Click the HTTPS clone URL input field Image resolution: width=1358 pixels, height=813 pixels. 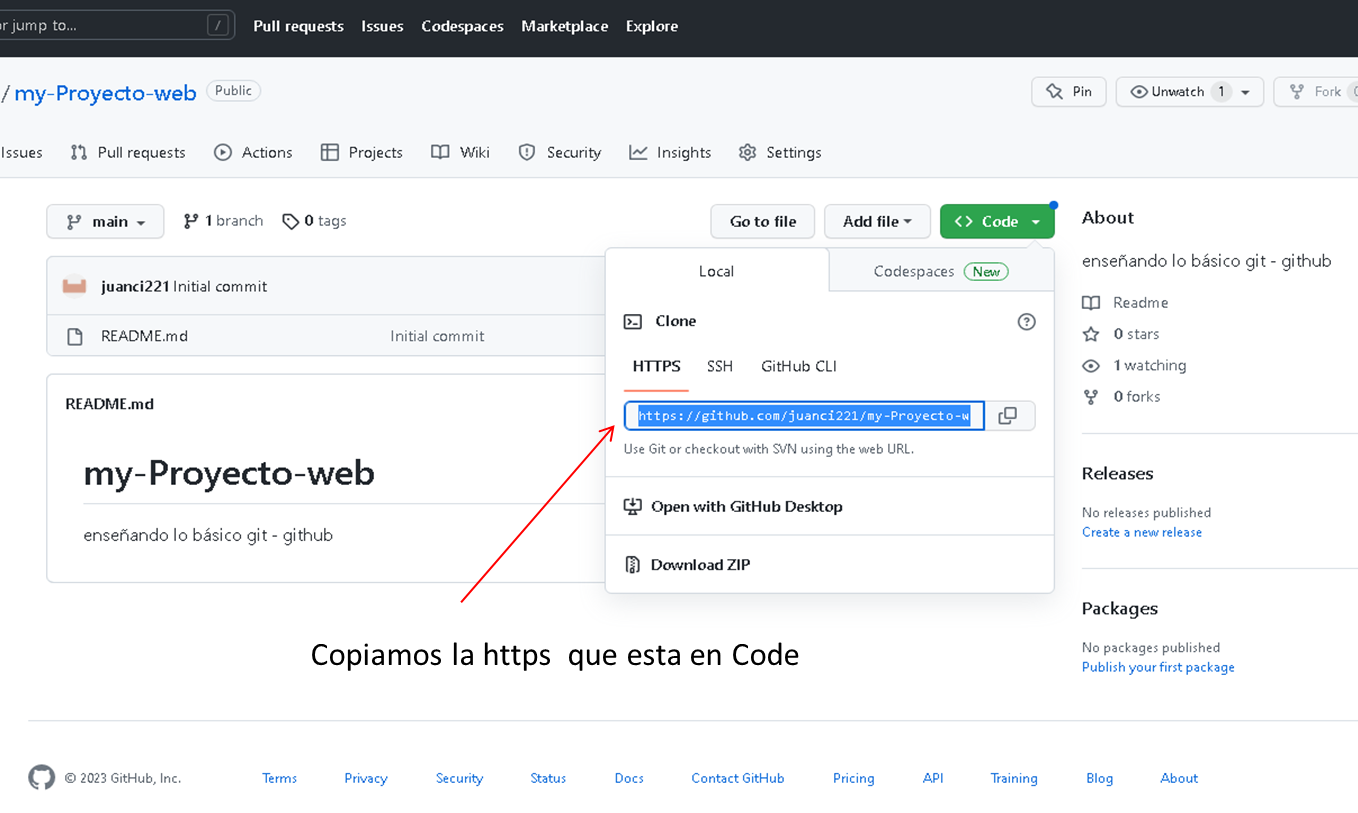(805, 416)
